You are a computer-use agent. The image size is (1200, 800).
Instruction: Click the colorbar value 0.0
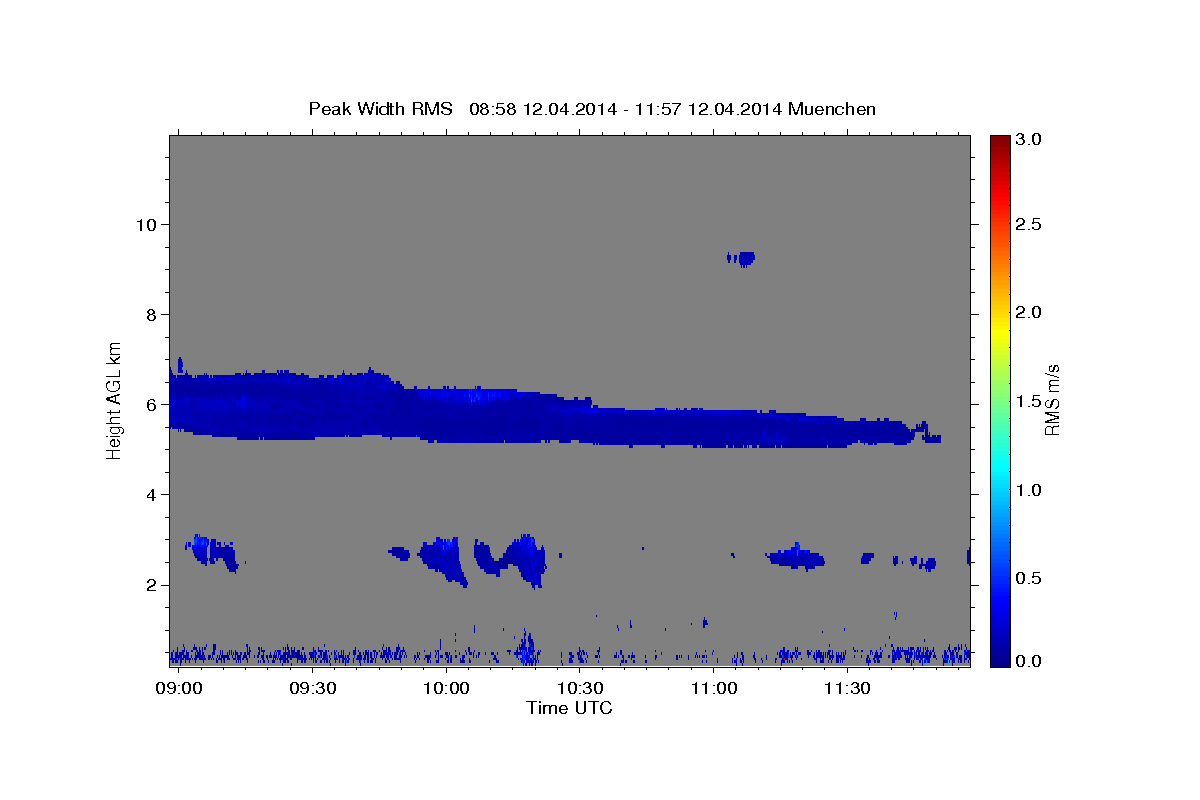click(x=1027, y=660)
